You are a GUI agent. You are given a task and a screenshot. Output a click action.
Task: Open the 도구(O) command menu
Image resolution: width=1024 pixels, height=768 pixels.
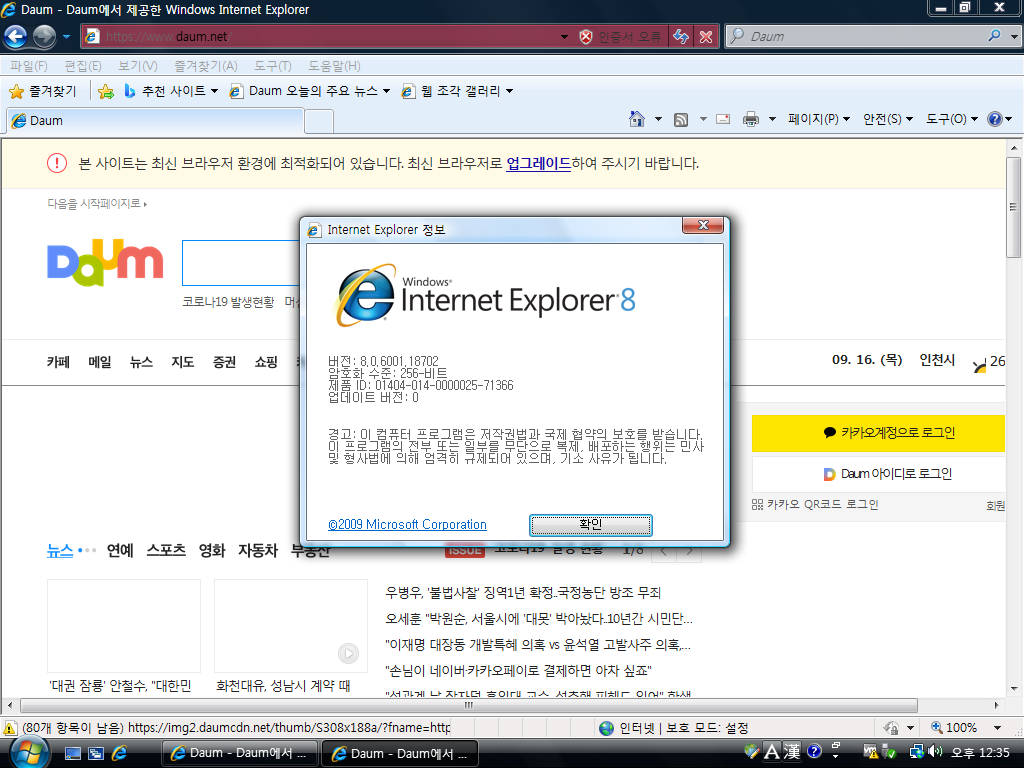tap(952, 119)
